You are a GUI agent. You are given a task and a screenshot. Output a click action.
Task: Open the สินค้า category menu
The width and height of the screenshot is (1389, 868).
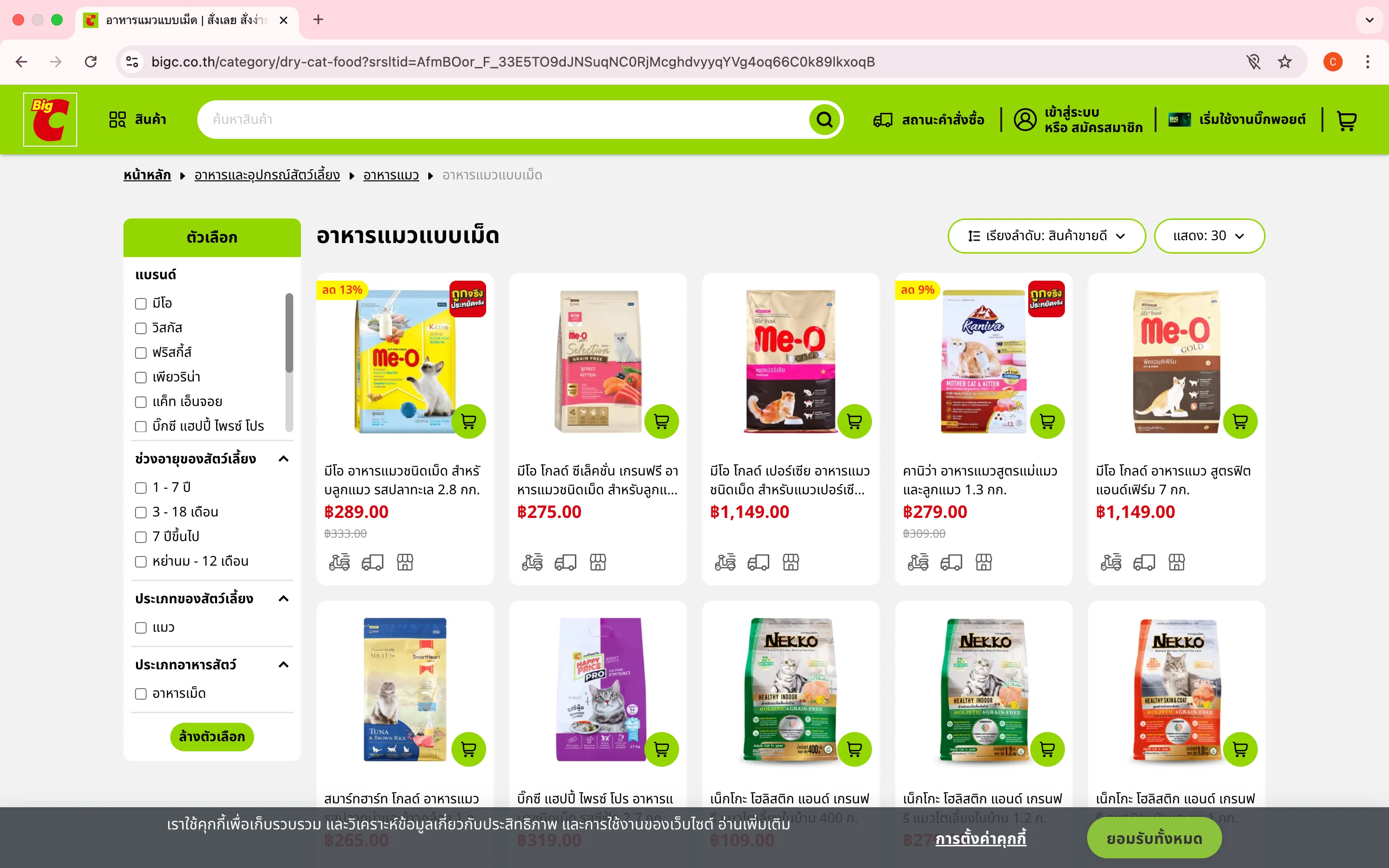138,120
